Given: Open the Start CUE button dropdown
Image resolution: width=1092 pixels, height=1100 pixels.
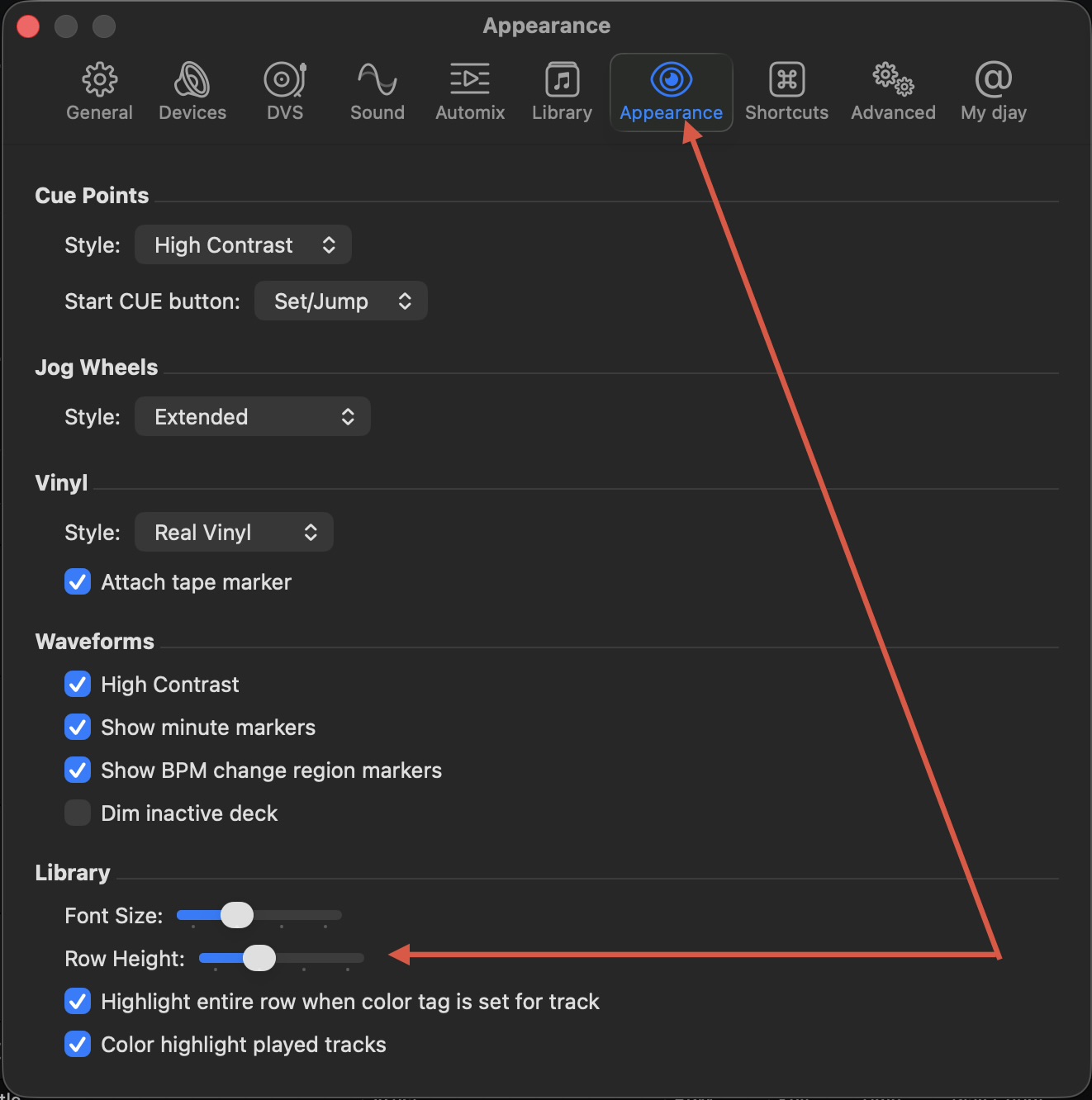Looking at the screenshot, I should pos(340,301).
